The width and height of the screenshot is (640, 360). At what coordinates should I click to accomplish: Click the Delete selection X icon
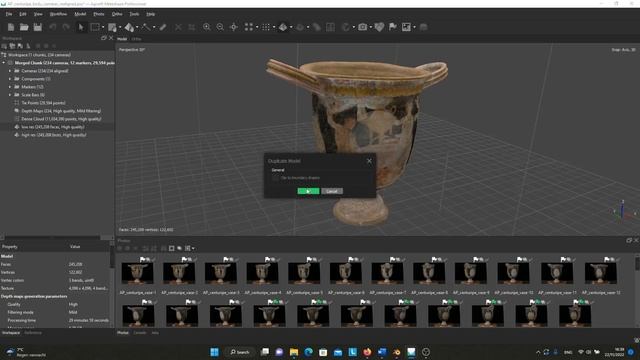point(178,27)
